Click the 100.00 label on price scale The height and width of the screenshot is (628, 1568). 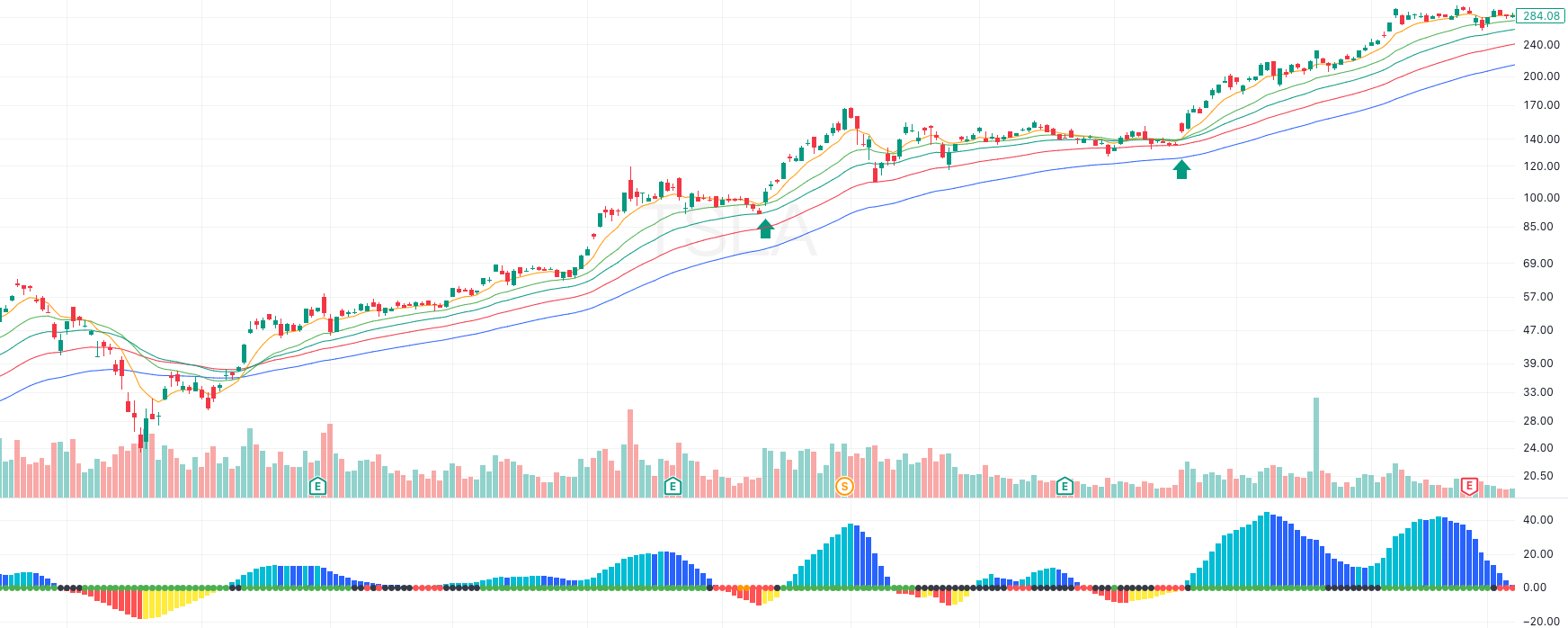pos(1541,198)
